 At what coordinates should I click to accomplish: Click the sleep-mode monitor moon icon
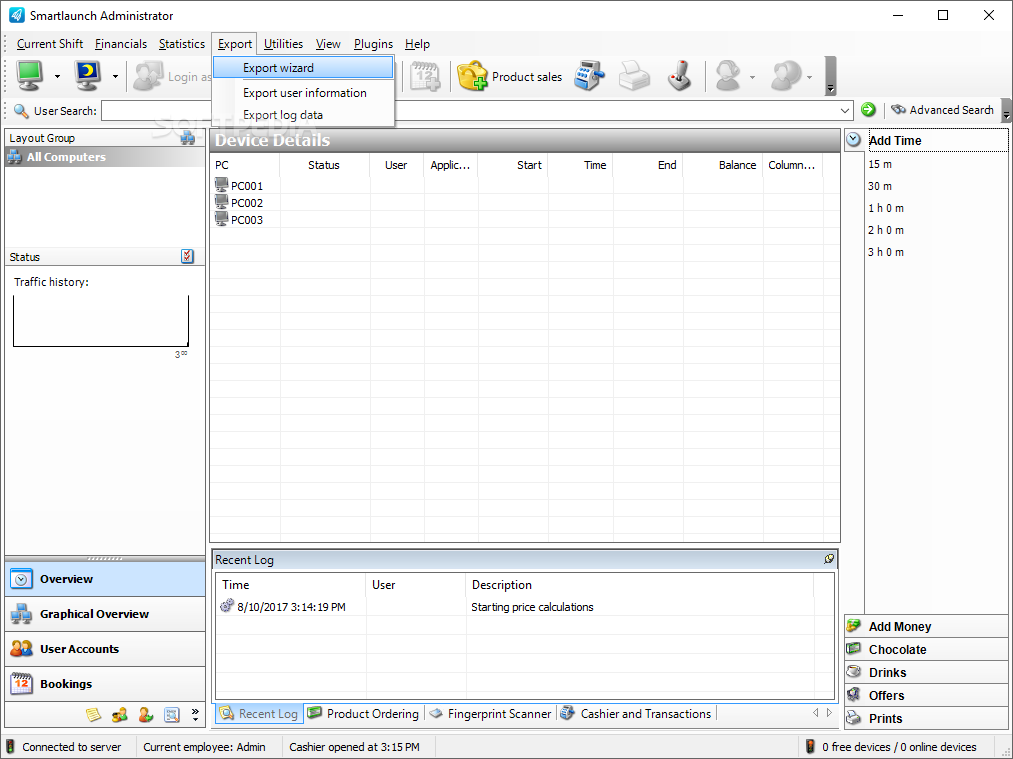(87, 76)
